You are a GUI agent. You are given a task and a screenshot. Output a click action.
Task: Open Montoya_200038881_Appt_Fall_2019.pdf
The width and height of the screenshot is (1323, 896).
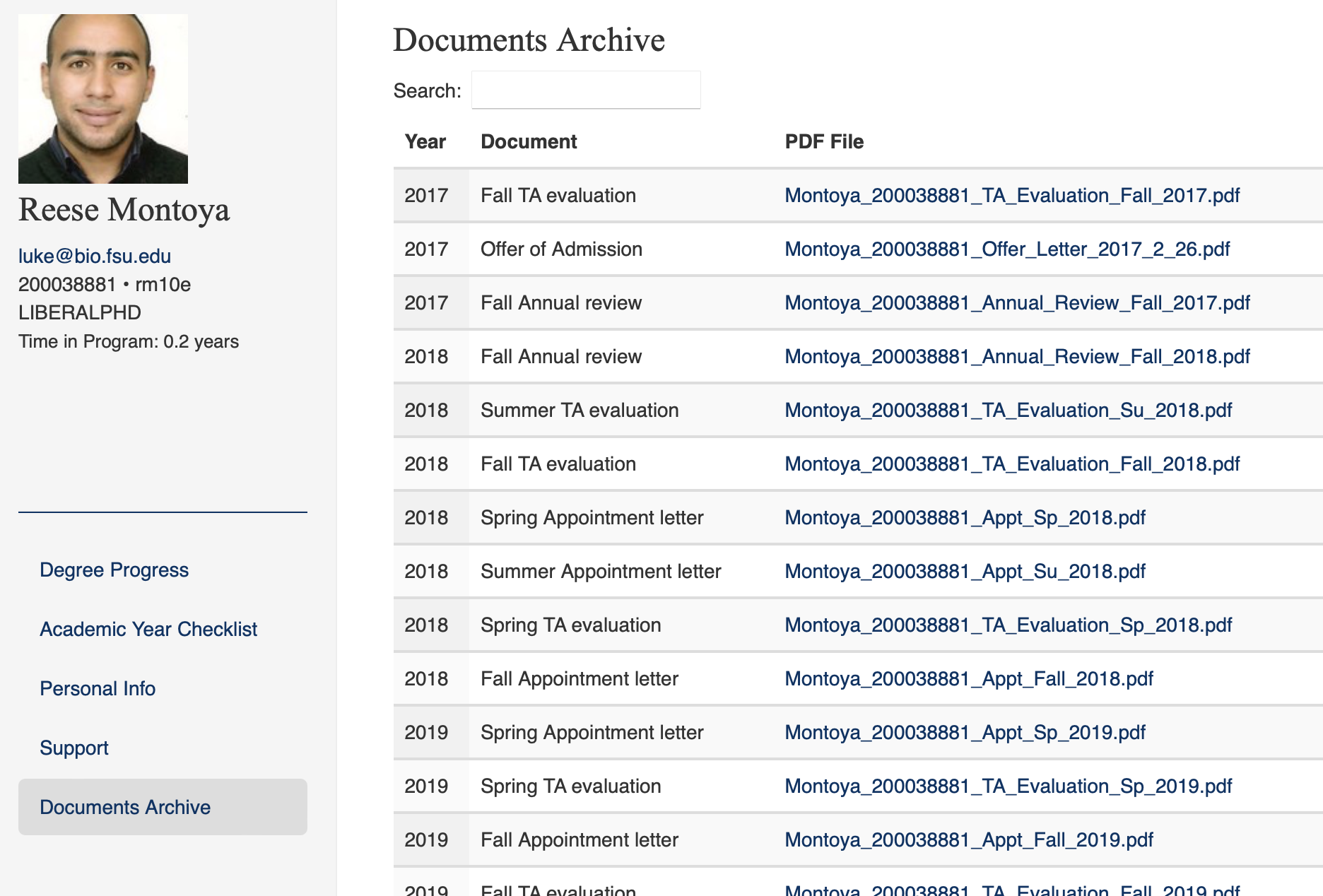click(969, 839)
